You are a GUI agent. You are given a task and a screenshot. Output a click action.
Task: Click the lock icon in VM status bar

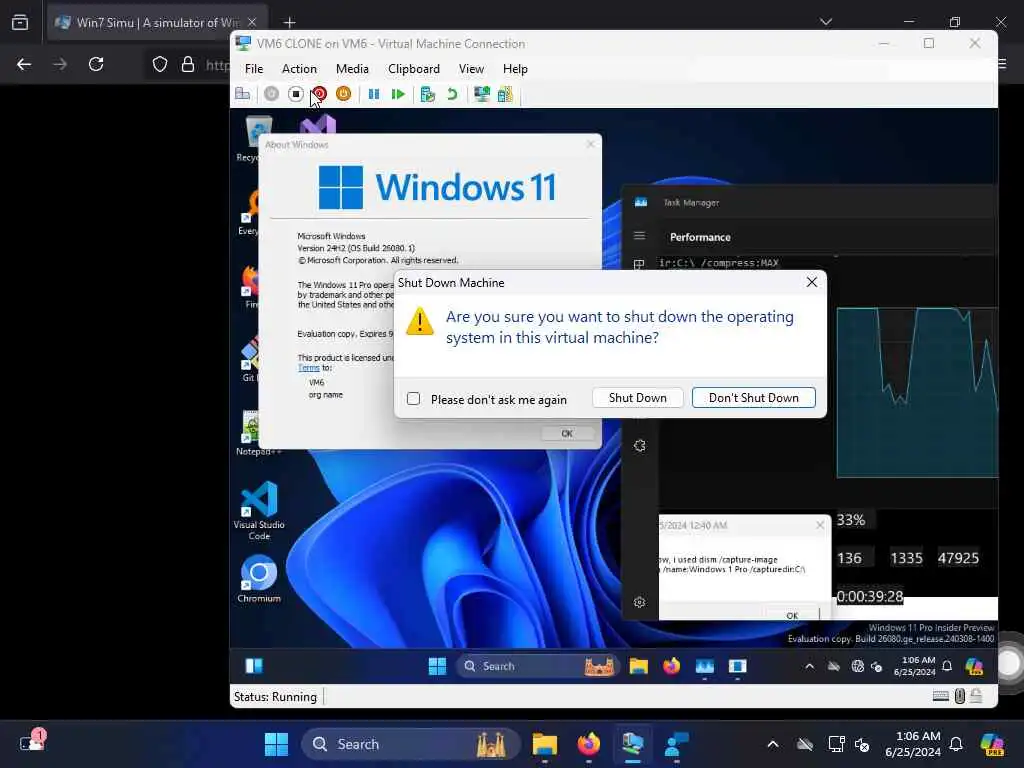[x=976, y=696]
